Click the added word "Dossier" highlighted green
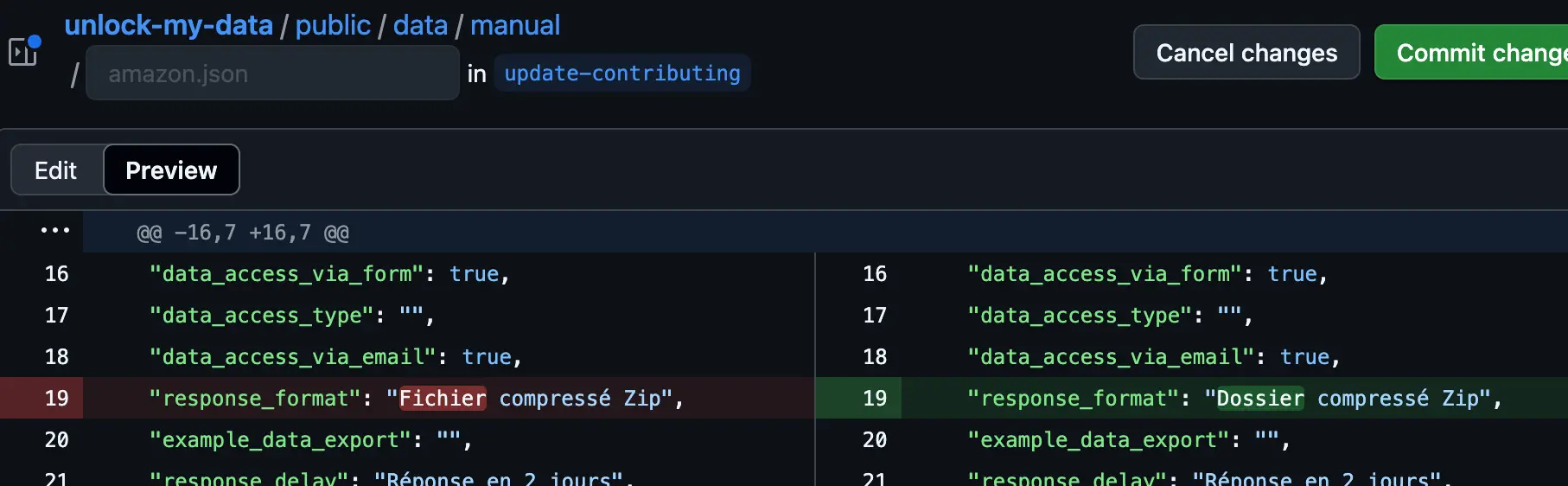 coord(1259,399)
